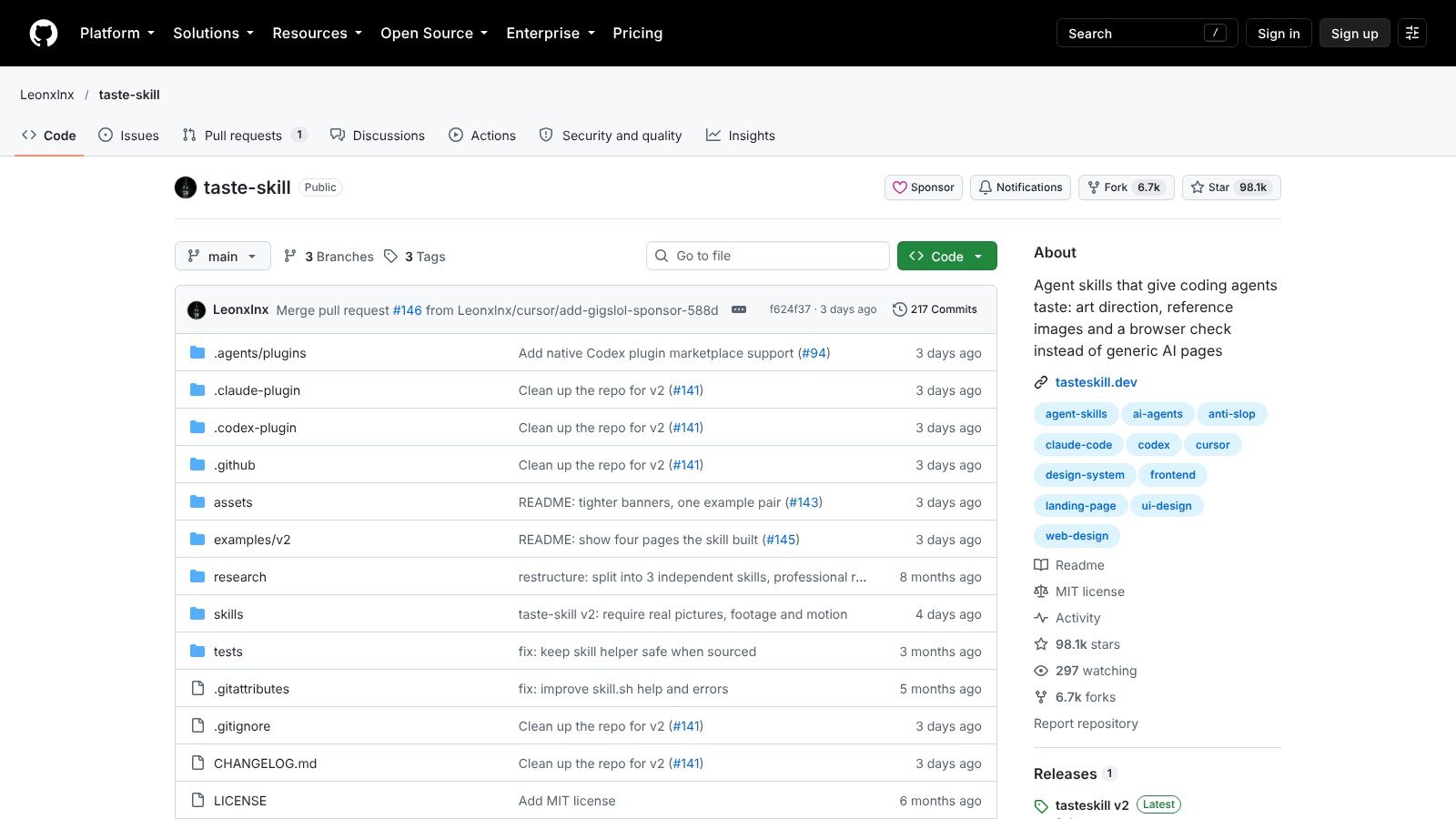Click the Pricing link in header
Viewport: 1456px width, 819px height.
[x=638, y=33]
